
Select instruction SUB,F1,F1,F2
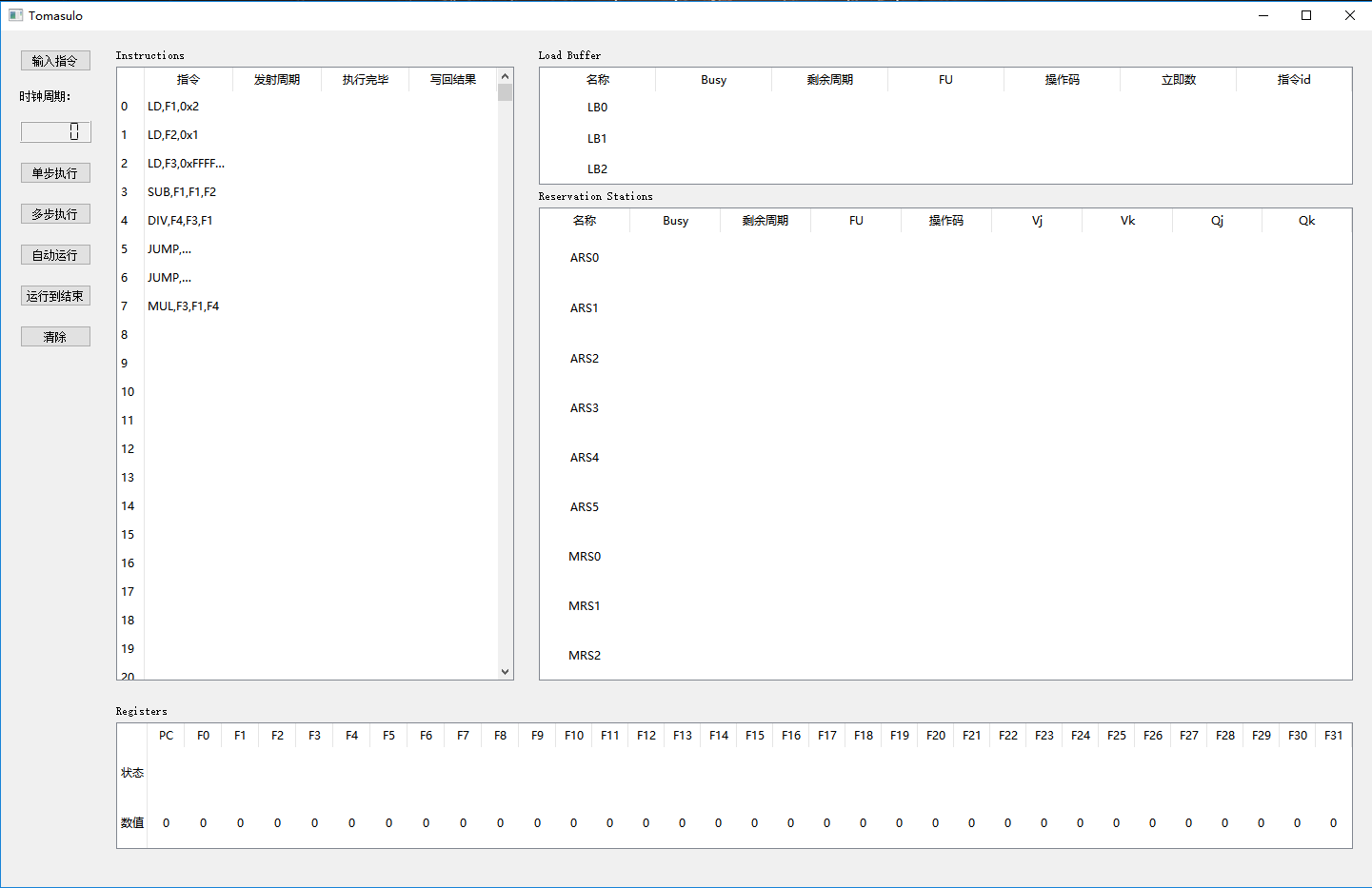tap(182, 192)
